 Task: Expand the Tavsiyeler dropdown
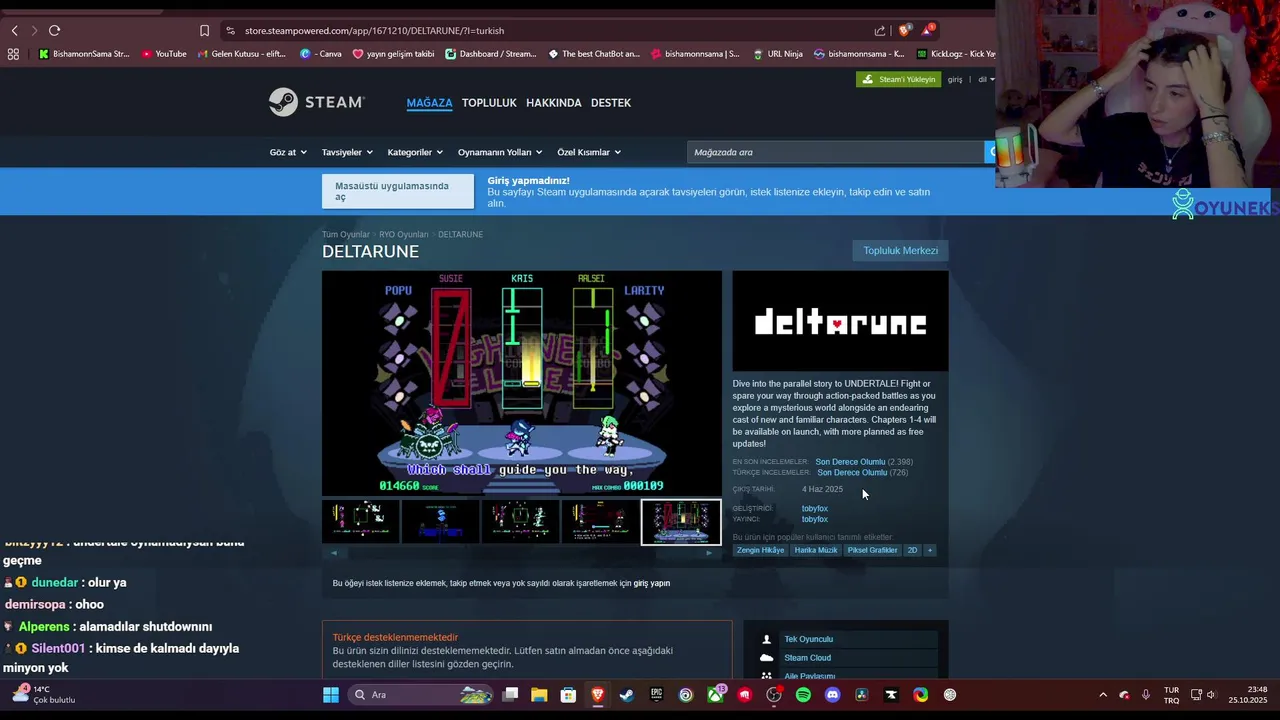[347, 152]
